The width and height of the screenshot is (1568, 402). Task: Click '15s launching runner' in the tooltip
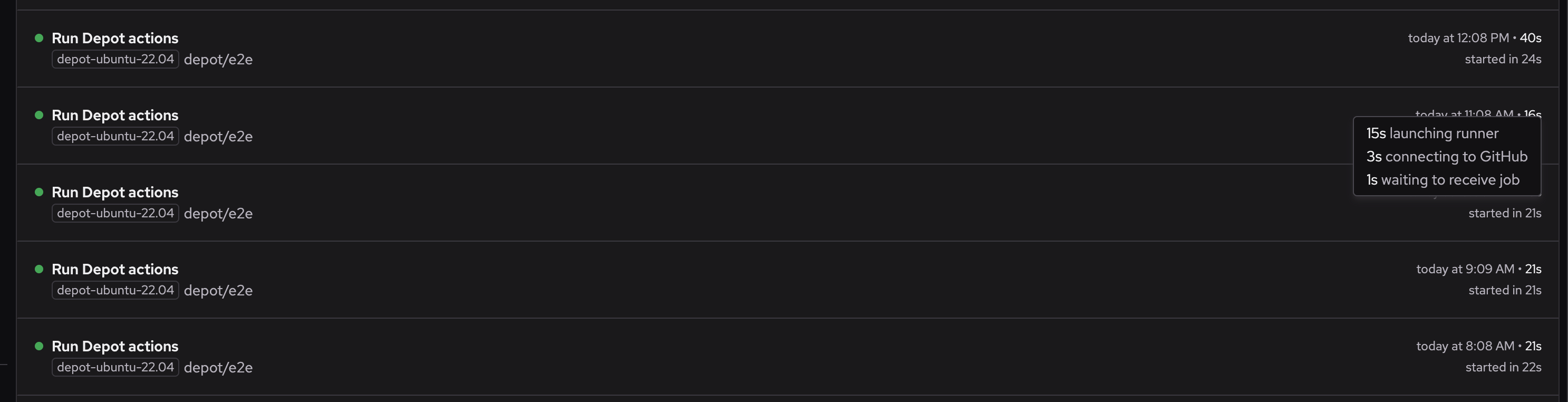pyautogui.click(x=1431, y=133)
